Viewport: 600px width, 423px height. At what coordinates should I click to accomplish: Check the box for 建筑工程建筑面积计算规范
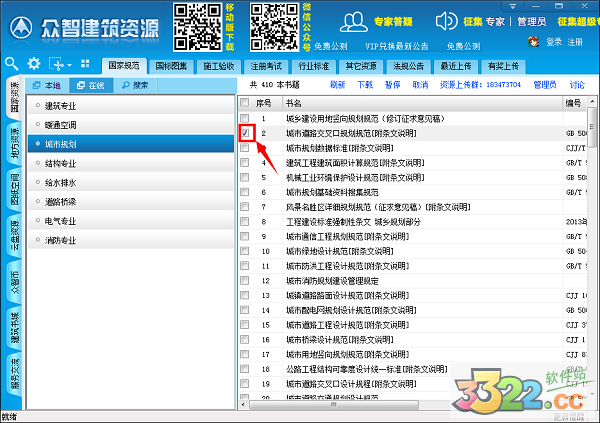click(245, 163)
